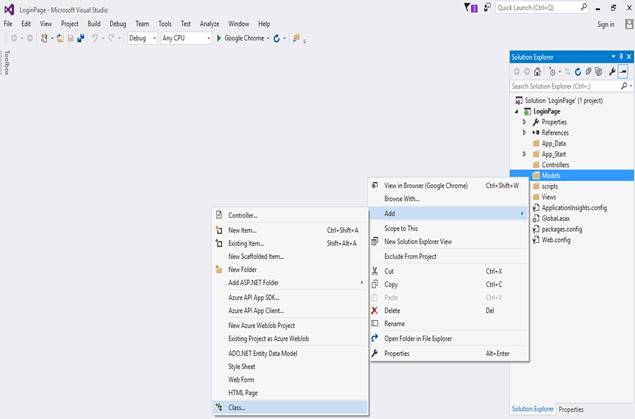Click the Quick Launch search magnifier icon

pos(584,7)
